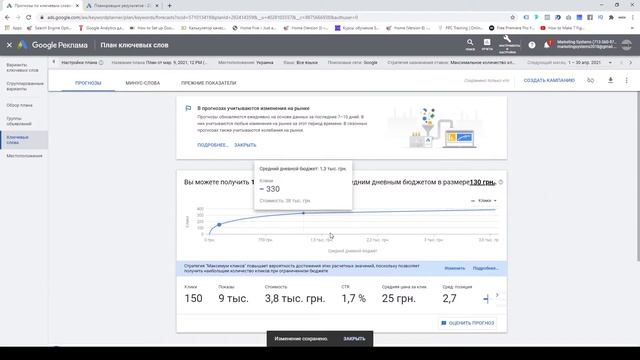The width and height of the screenshot is (640, 360).
Task: Bookmark this page with the star icon
Action: click(x=513, y=17)
